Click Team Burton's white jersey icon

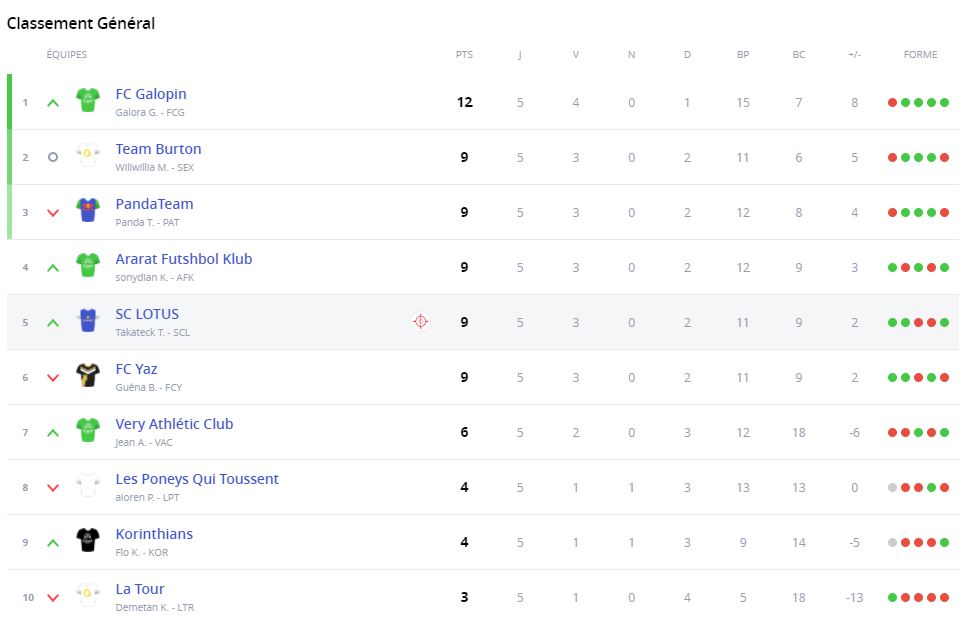[x=88, y=155]
